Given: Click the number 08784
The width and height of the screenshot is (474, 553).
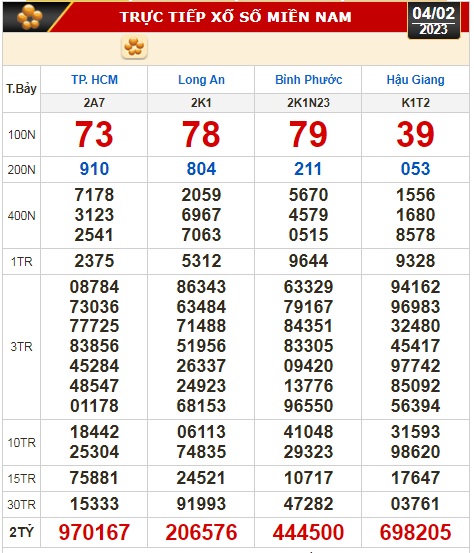Looking at the screenshot, I should pos(94,287).
